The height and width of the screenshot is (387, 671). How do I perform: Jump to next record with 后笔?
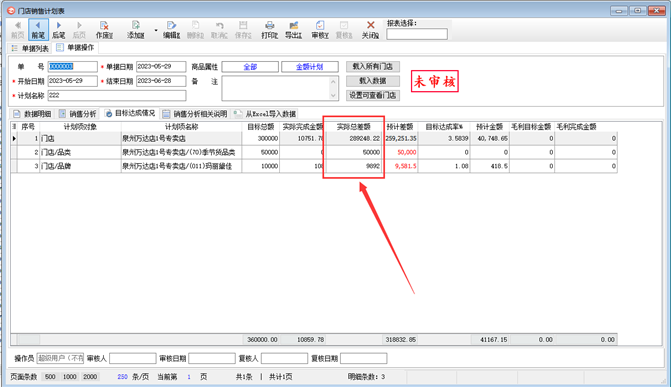click(x=59, y=30)
